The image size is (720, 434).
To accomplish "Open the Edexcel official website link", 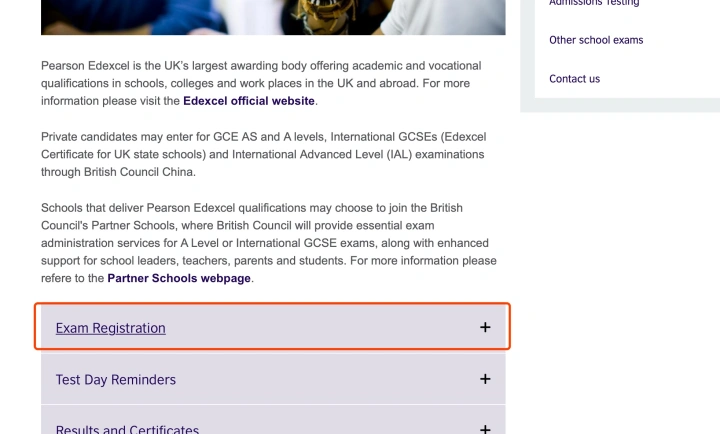I will 249,101.
